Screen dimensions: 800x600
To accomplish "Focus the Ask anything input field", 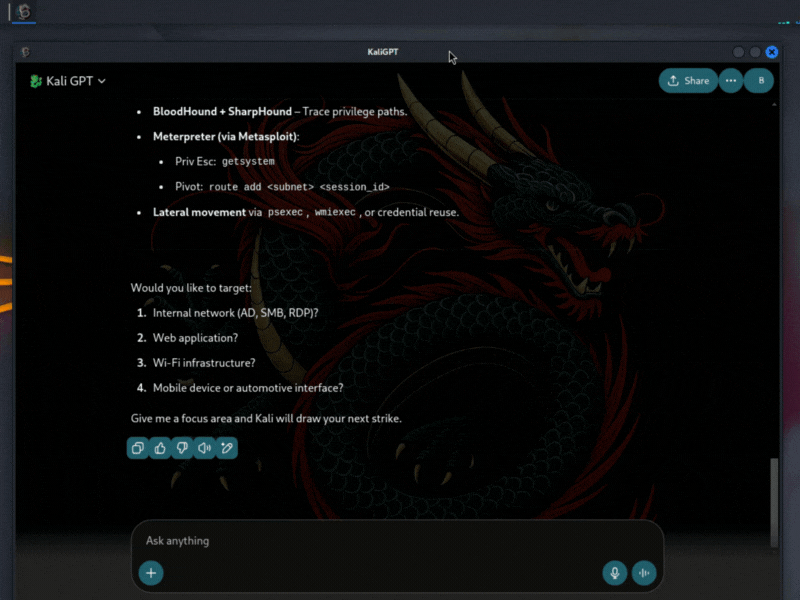I will 350,540.
